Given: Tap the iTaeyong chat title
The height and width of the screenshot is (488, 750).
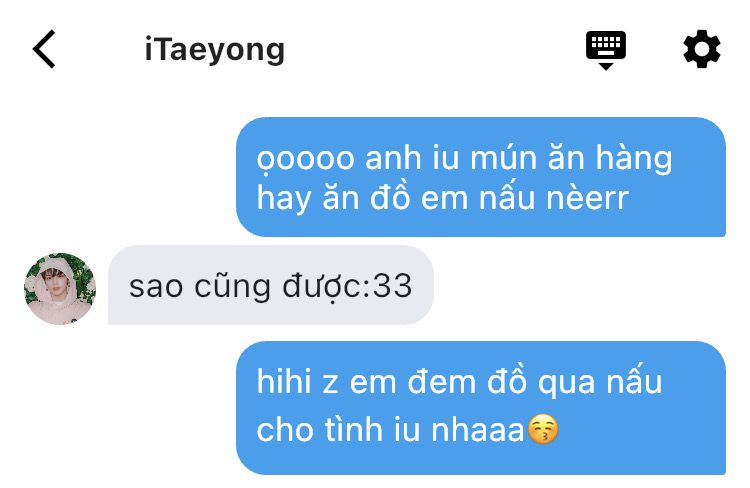Looking at the screenshot, I should coord(215,50).
